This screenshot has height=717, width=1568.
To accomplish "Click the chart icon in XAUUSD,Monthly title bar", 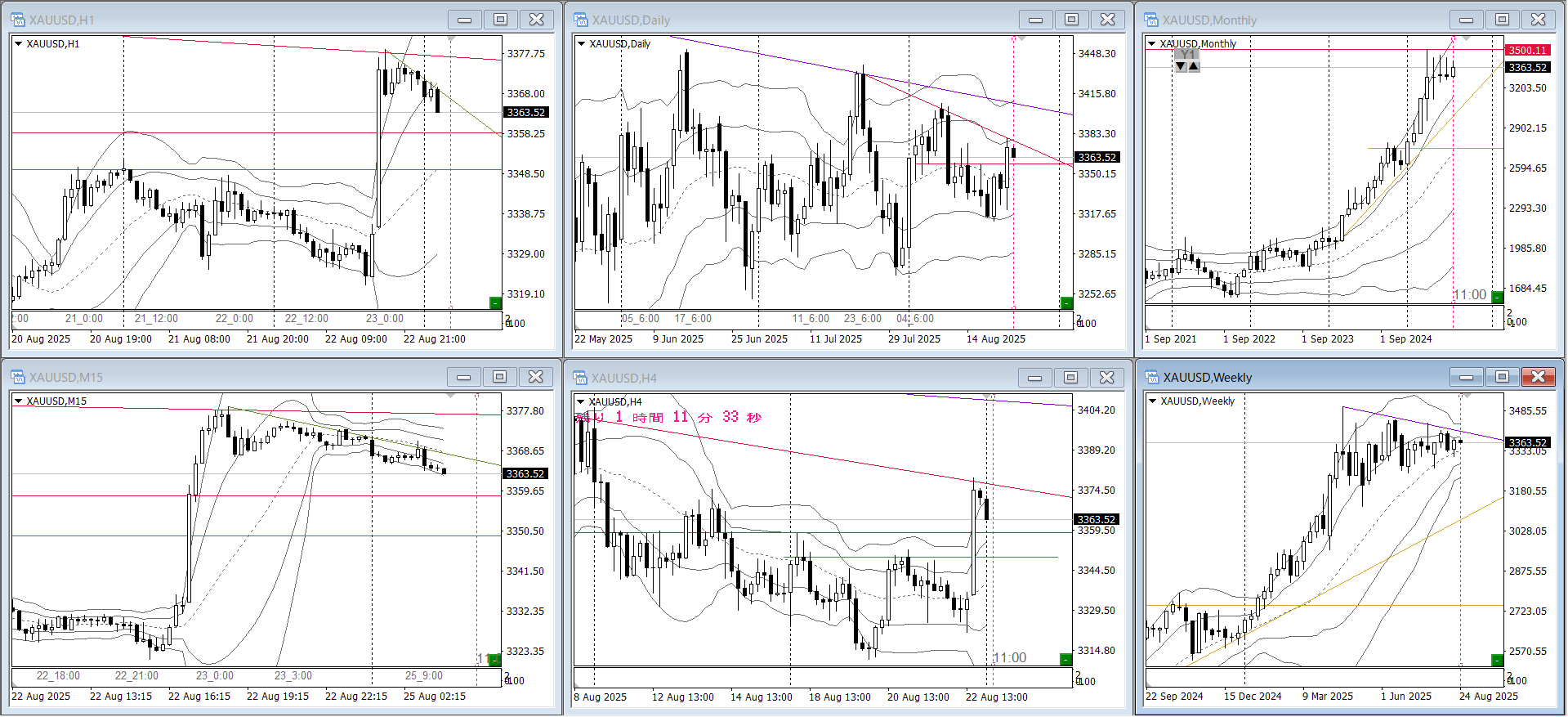I will pyautogui.click(x=1151, y=20).
